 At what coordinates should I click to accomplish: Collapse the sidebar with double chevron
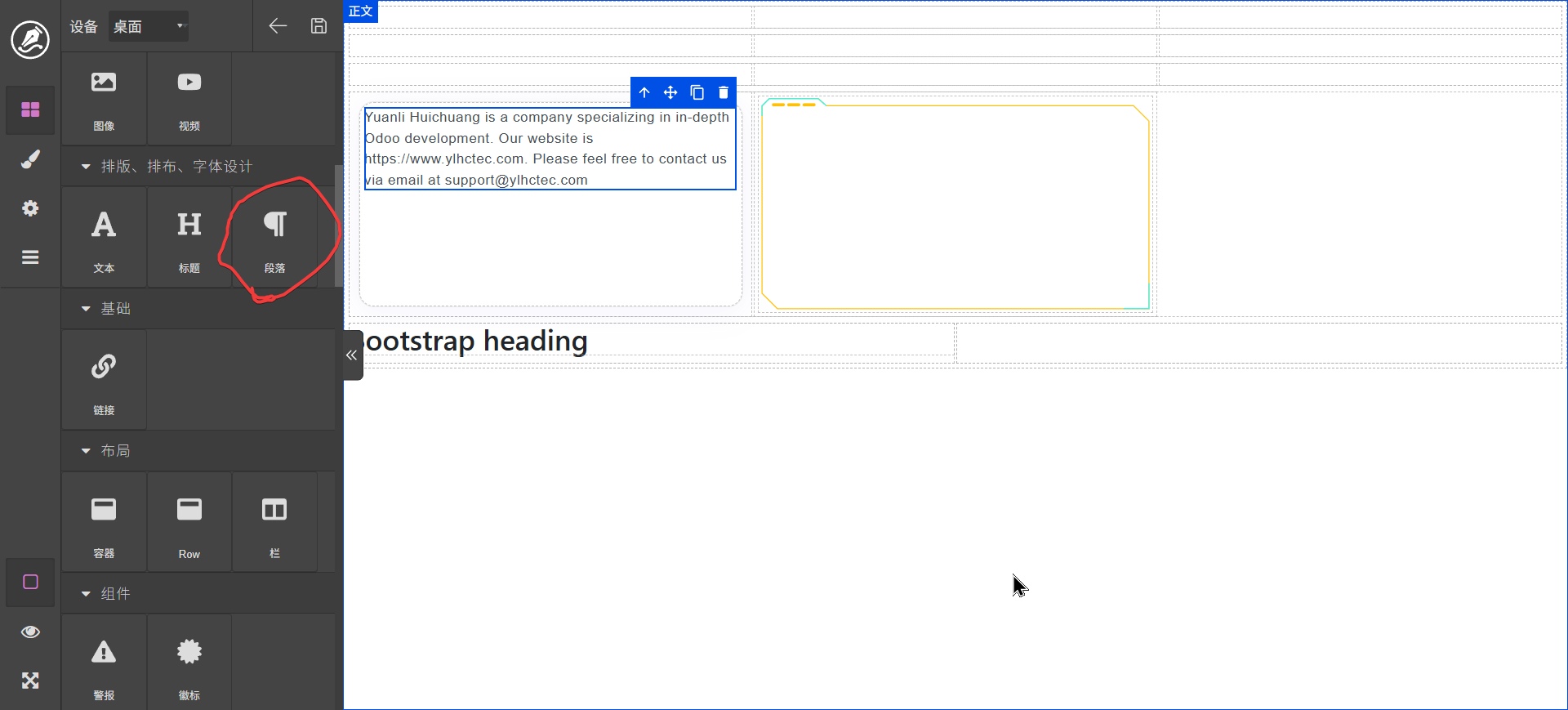coord(352,355)
